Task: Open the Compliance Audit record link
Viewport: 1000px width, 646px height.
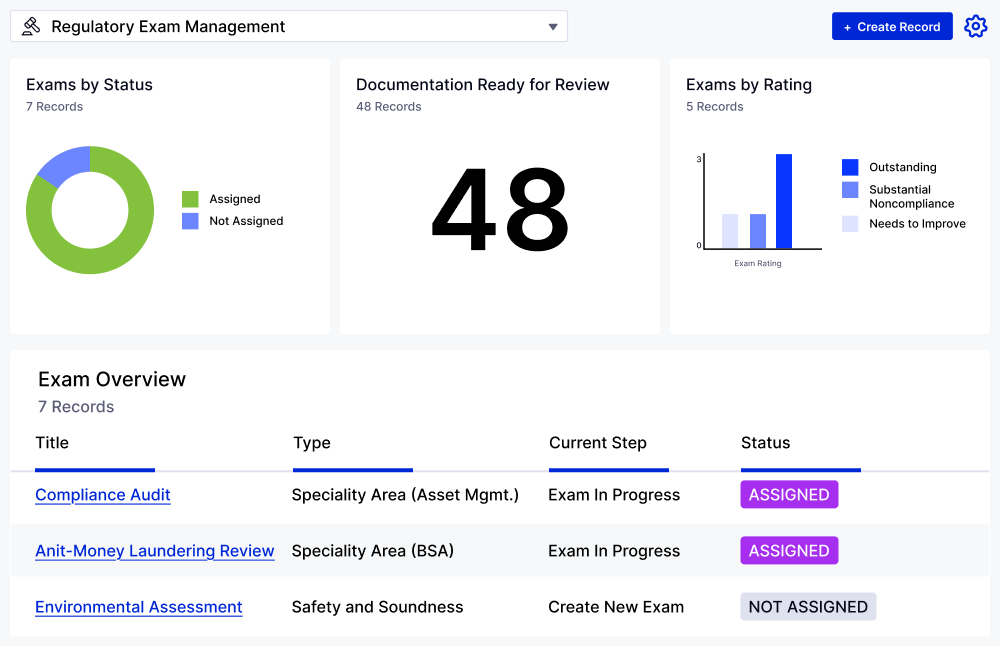Action: point(102,495)
